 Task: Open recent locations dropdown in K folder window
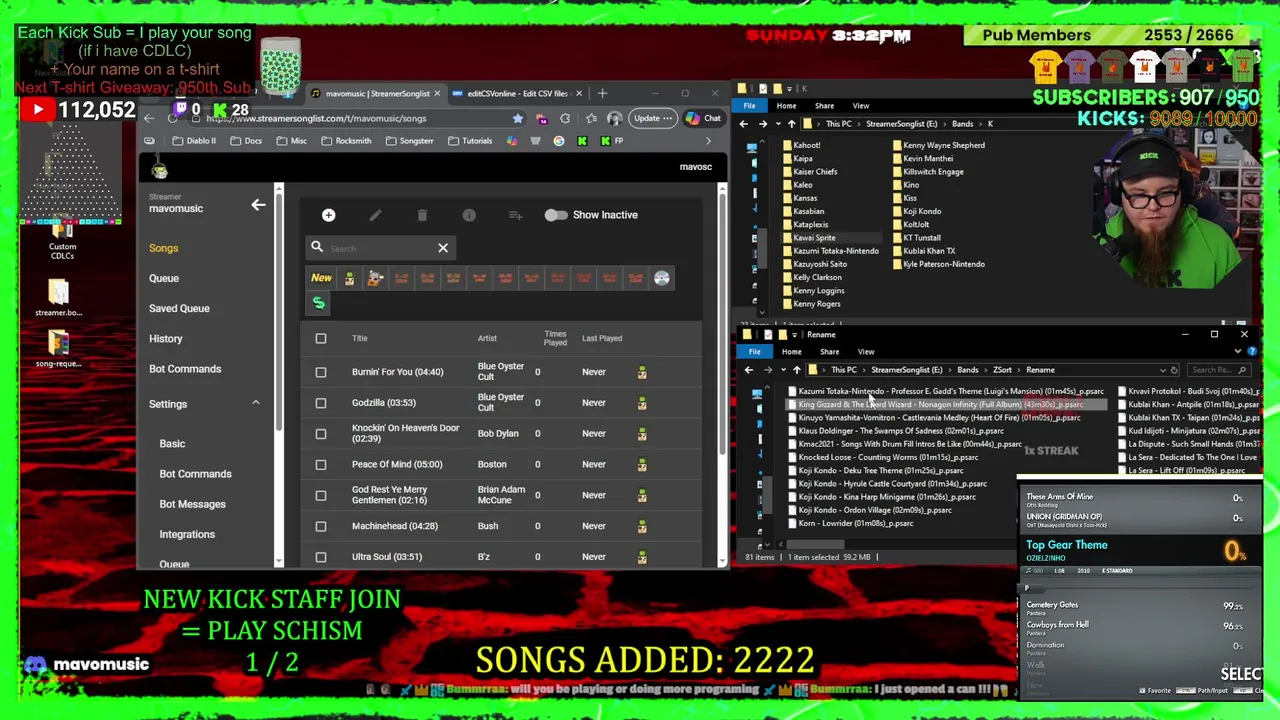coord(777,124)
